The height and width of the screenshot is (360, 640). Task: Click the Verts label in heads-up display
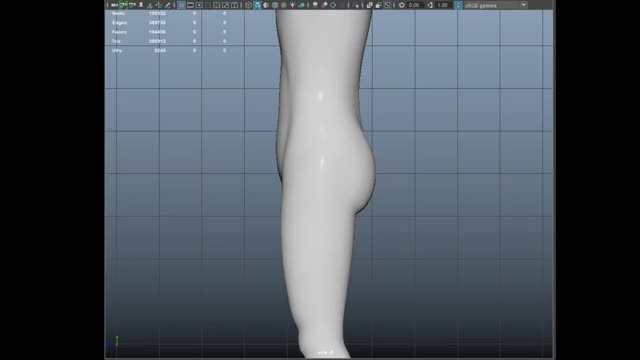[118, 13]
